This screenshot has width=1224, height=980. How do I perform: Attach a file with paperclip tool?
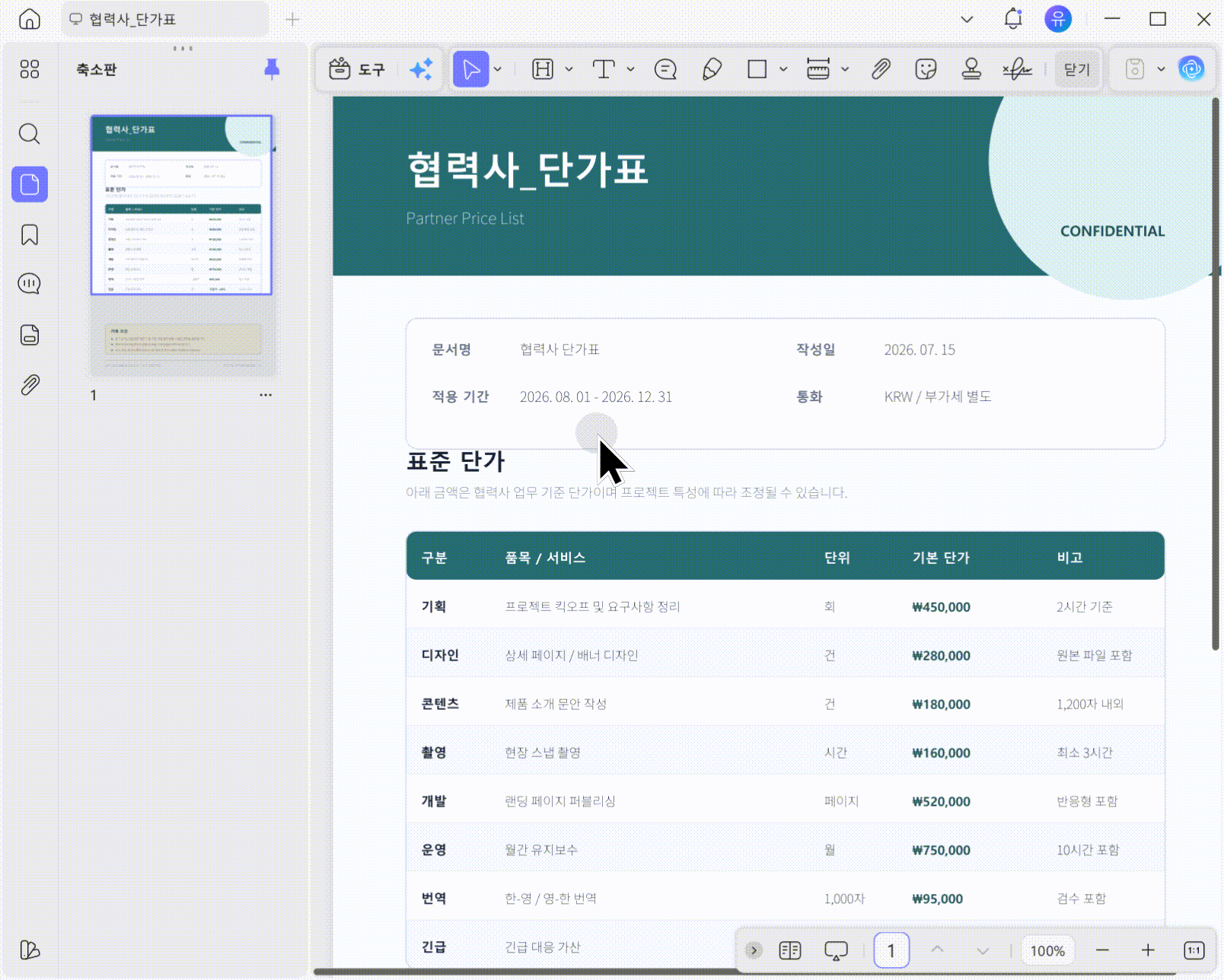click(x=881, y=69)
